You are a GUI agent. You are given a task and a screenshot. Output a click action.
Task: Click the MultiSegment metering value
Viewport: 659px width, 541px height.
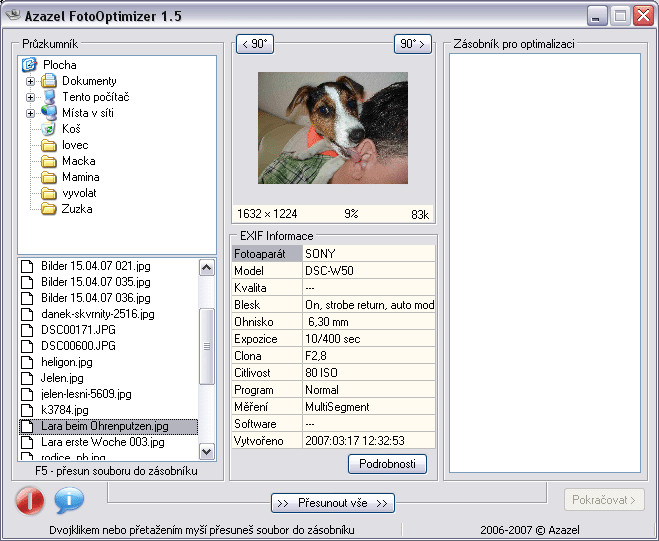[x=369, y=407]
